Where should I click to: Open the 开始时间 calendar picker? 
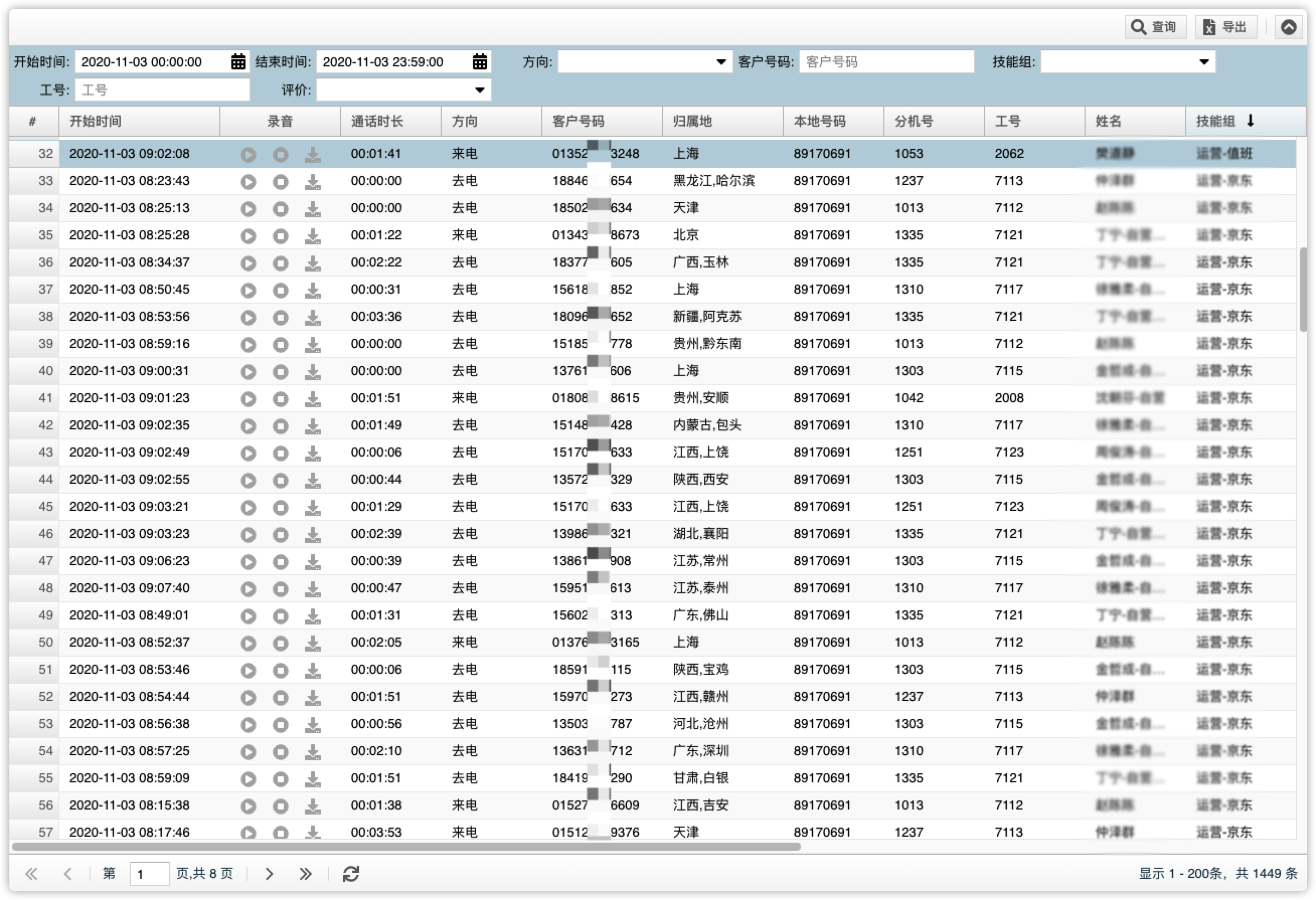point(238,62)
